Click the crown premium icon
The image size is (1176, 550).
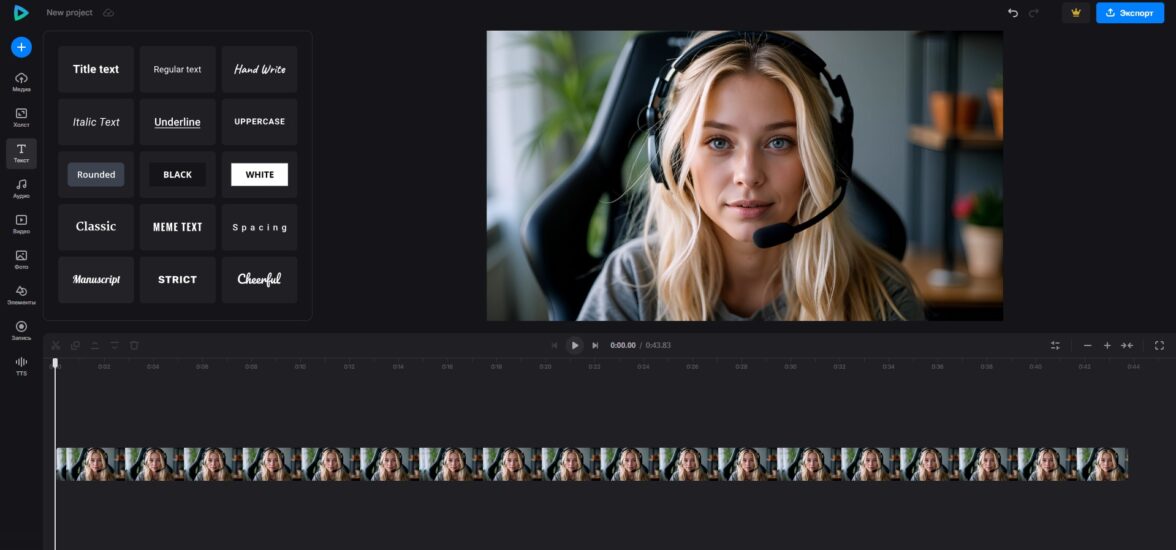(x=1076, y=13)
